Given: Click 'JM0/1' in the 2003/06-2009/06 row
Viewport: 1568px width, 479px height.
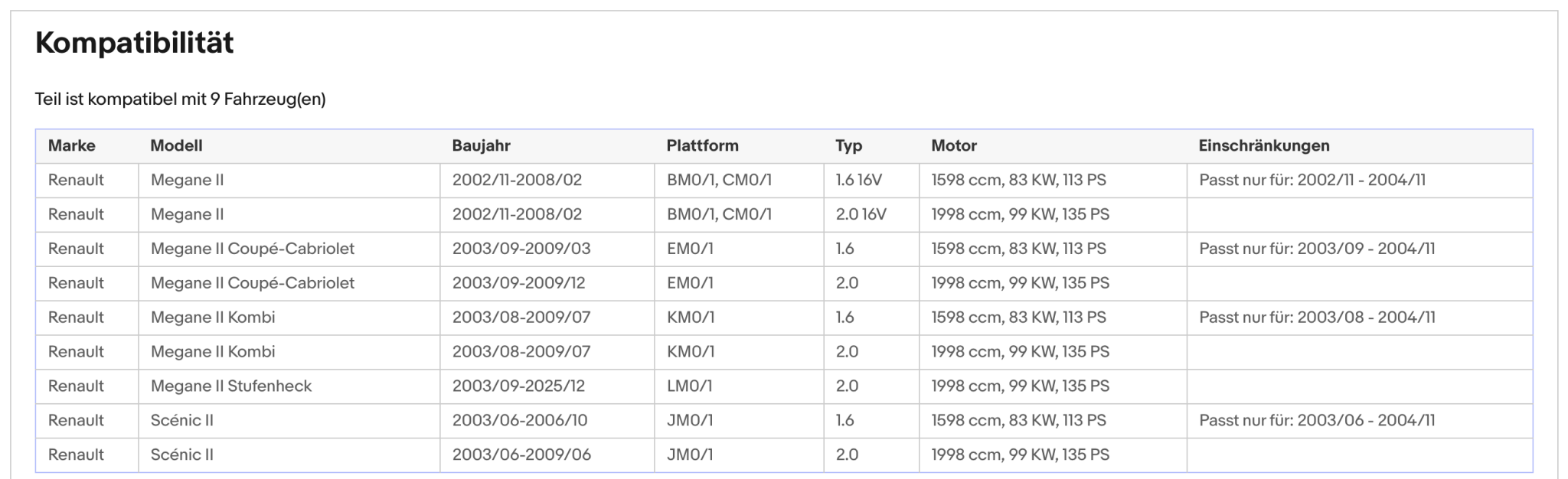Looking at the screenshot, I should [690, 455].
